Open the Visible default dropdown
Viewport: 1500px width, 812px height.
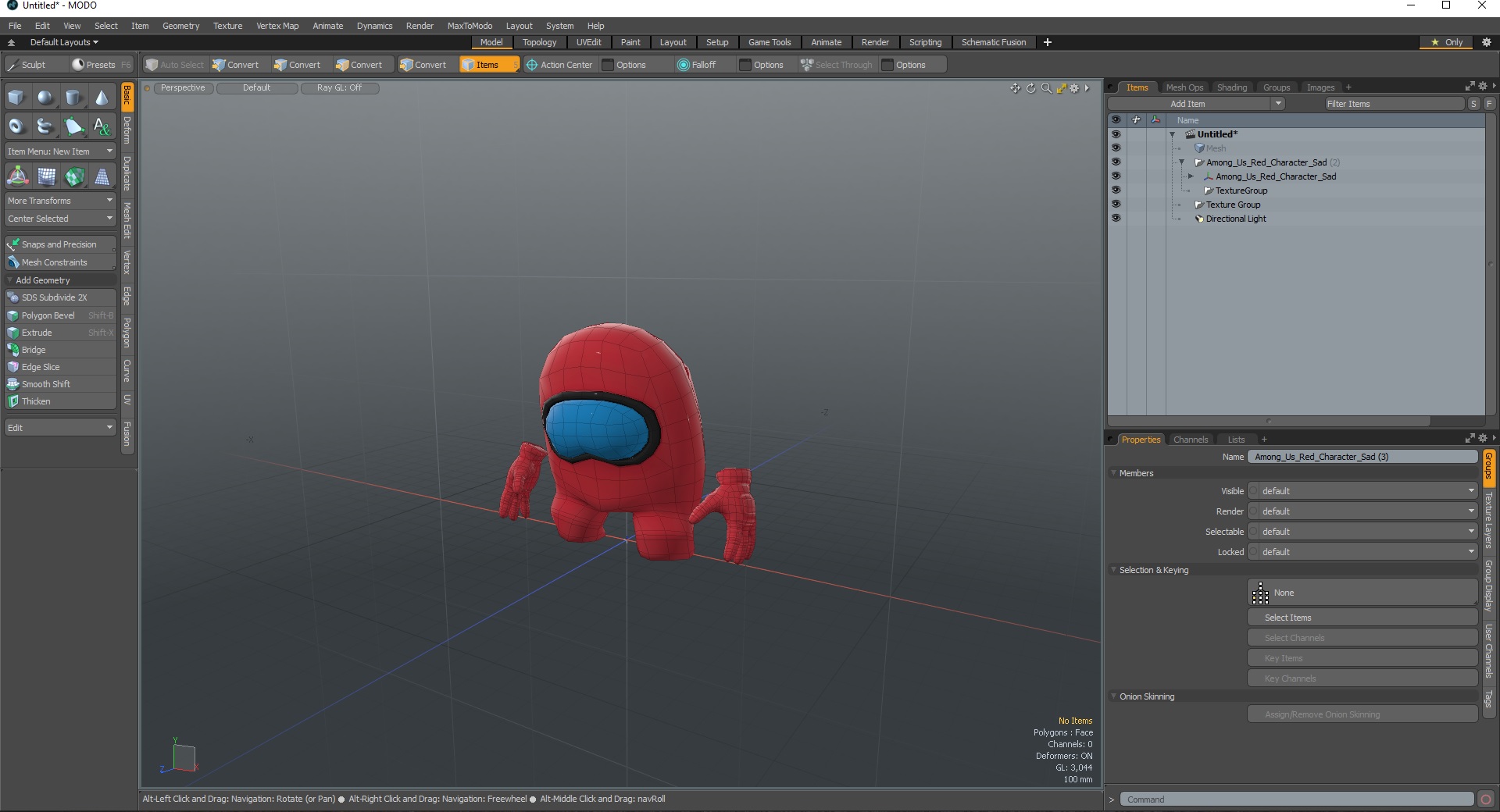coord(1363,491)
